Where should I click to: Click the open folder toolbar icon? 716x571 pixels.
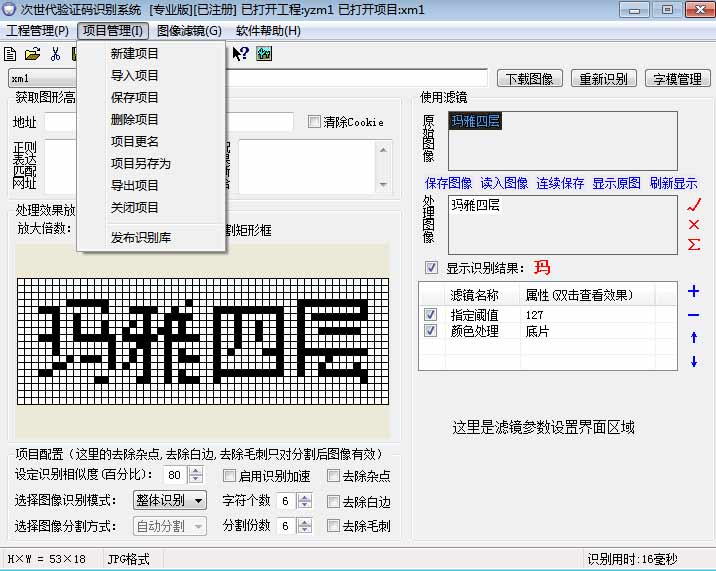pos(33,54)
